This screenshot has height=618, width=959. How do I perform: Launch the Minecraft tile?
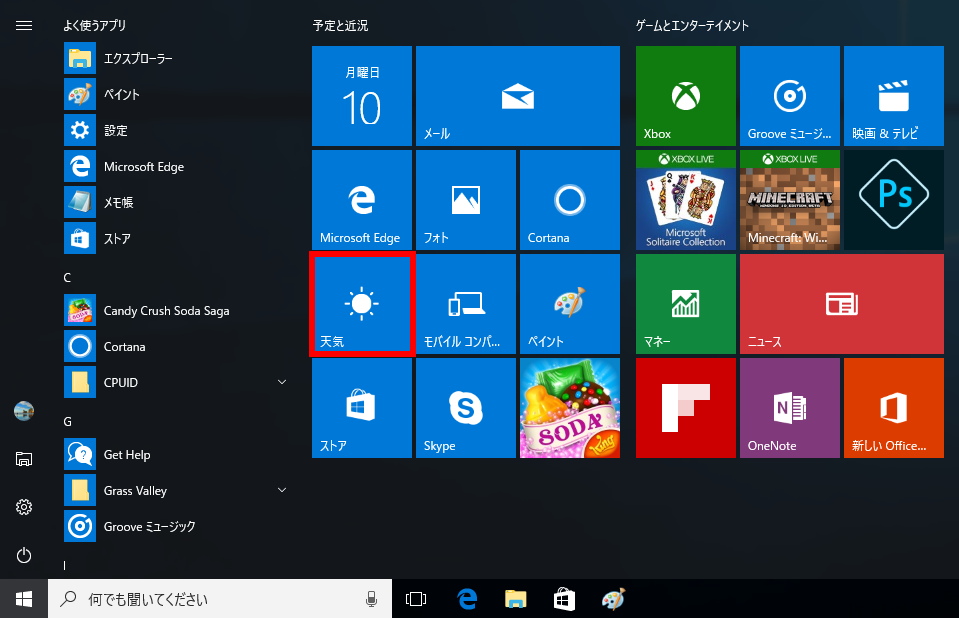click(x=790, y=200)
